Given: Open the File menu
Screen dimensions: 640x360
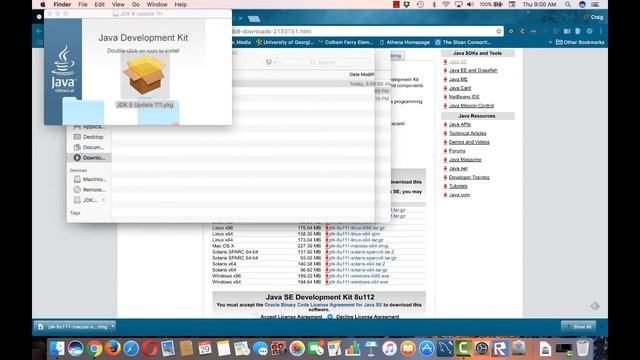Looking at the screenshot, I should point(83,4).
